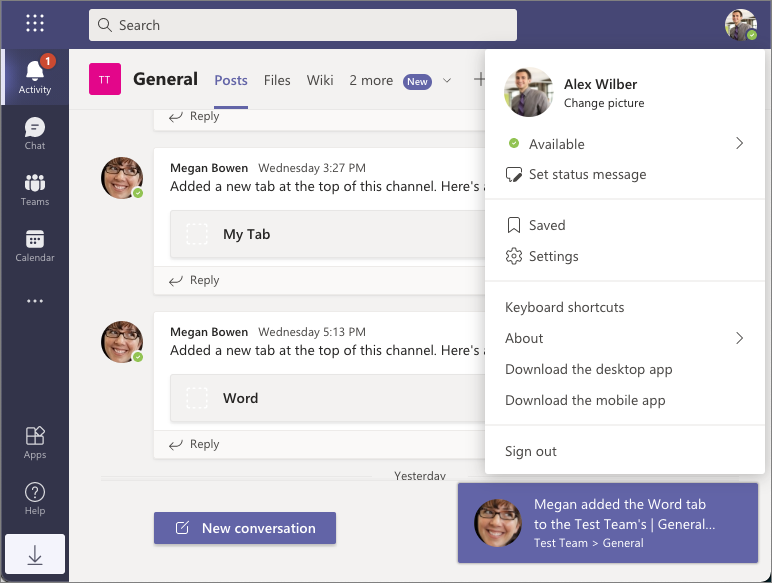Click in the Search box
The width and height of the screenshot is (772, 583).
click(303, 25)
